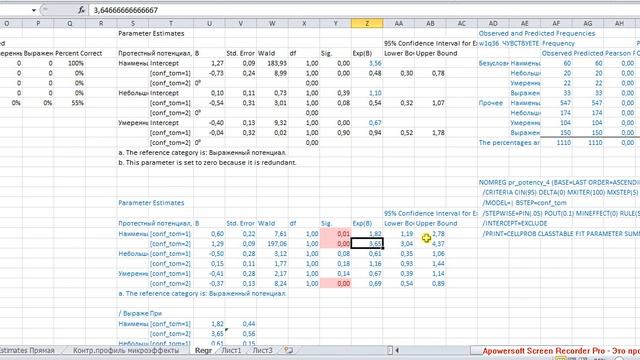Click the Percent Correct header cell
This screenshot has height=360, width=640.
(x=78, y=53)
